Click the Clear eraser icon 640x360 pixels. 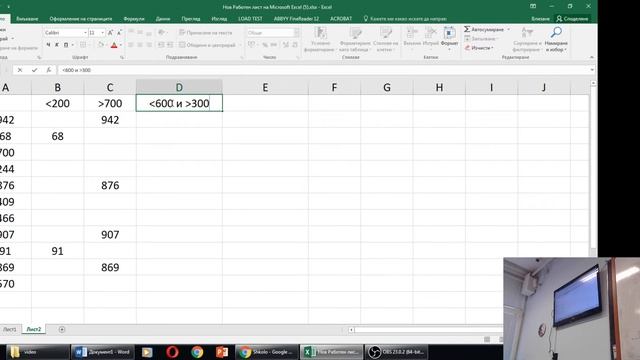[x=467, y=48]
